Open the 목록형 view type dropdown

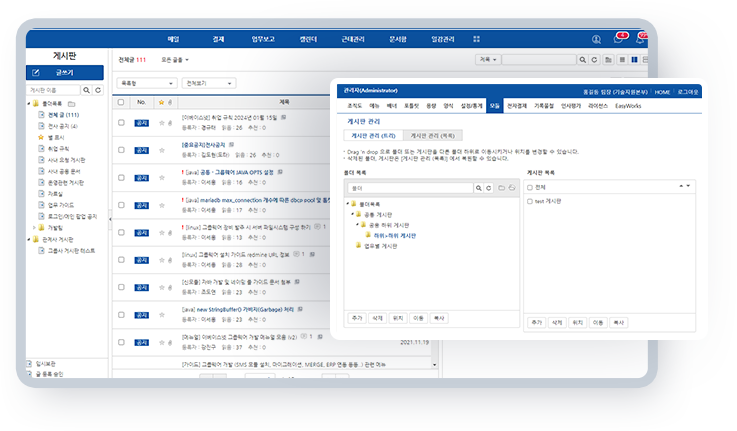point(147,83)
